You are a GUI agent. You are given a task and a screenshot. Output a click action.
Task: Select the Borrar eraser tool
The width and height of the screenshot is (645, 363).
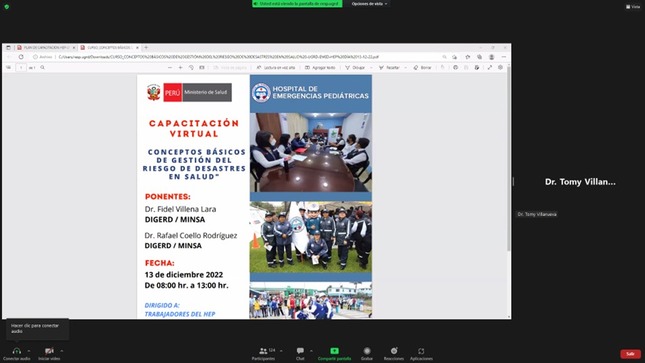coord(422,67)
